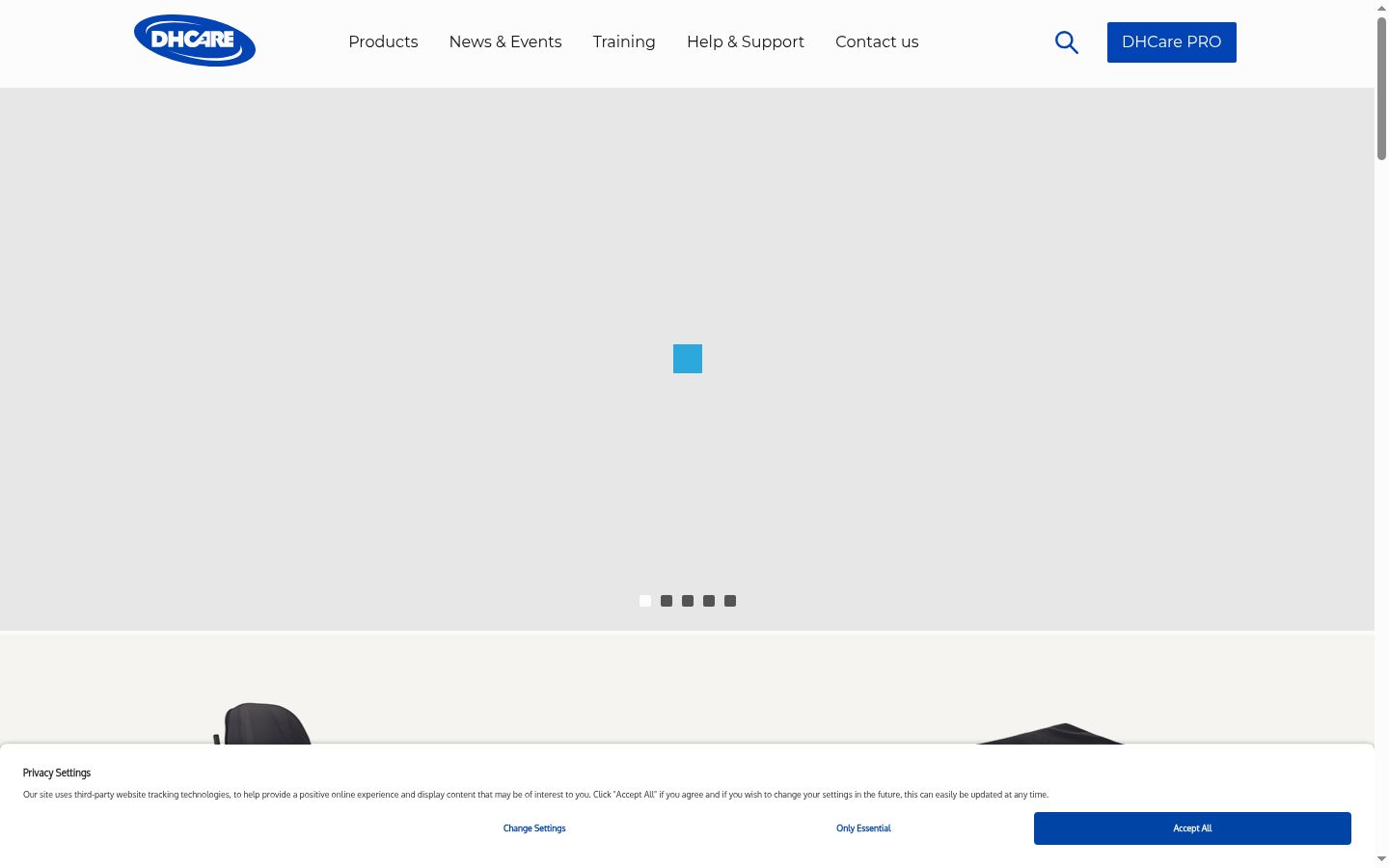
Task: Visit the Contact us page
Action: click(877, 41)
